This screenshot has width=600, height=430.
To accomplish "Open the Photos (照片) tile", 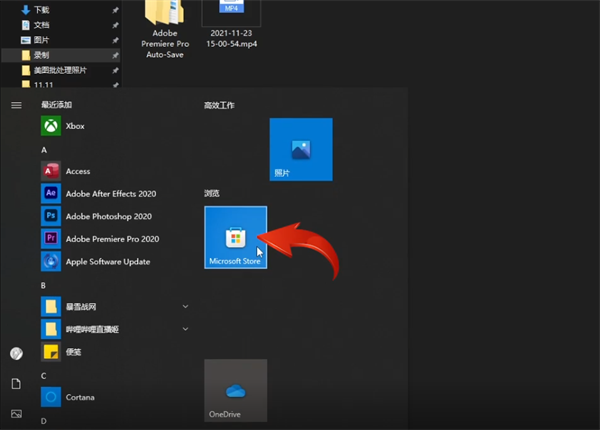I will pos(301,150).
